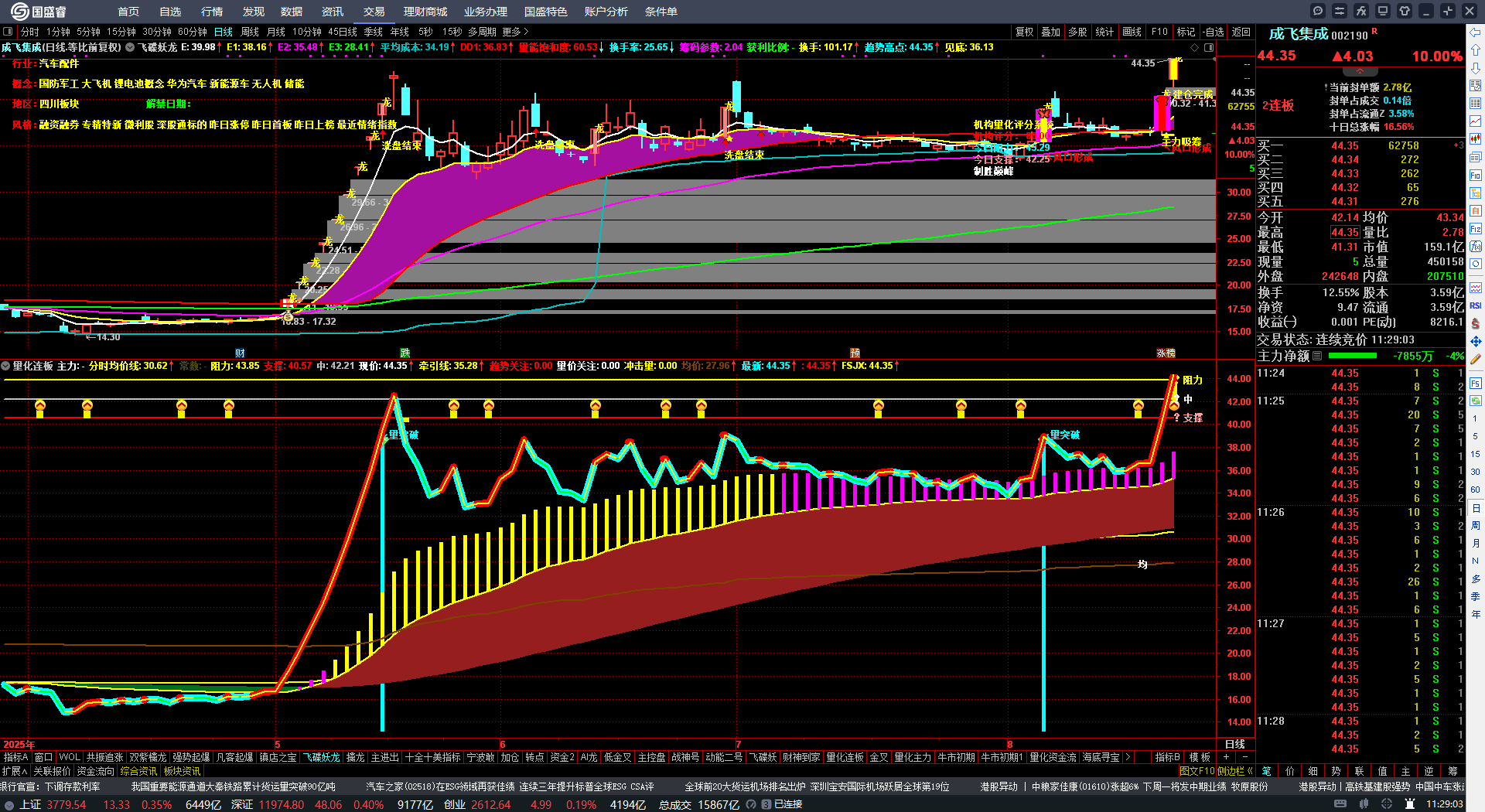Click the RSI indicator icon in sidebar
Screen dimensions: 1485x812
coord(1476,305)
